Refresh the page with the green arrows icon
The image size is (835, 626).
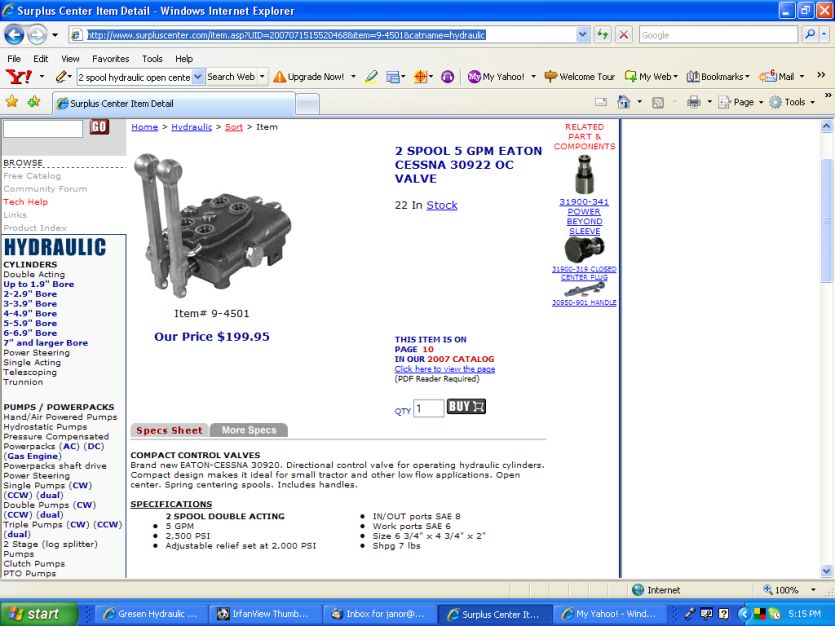coord(603,34)
